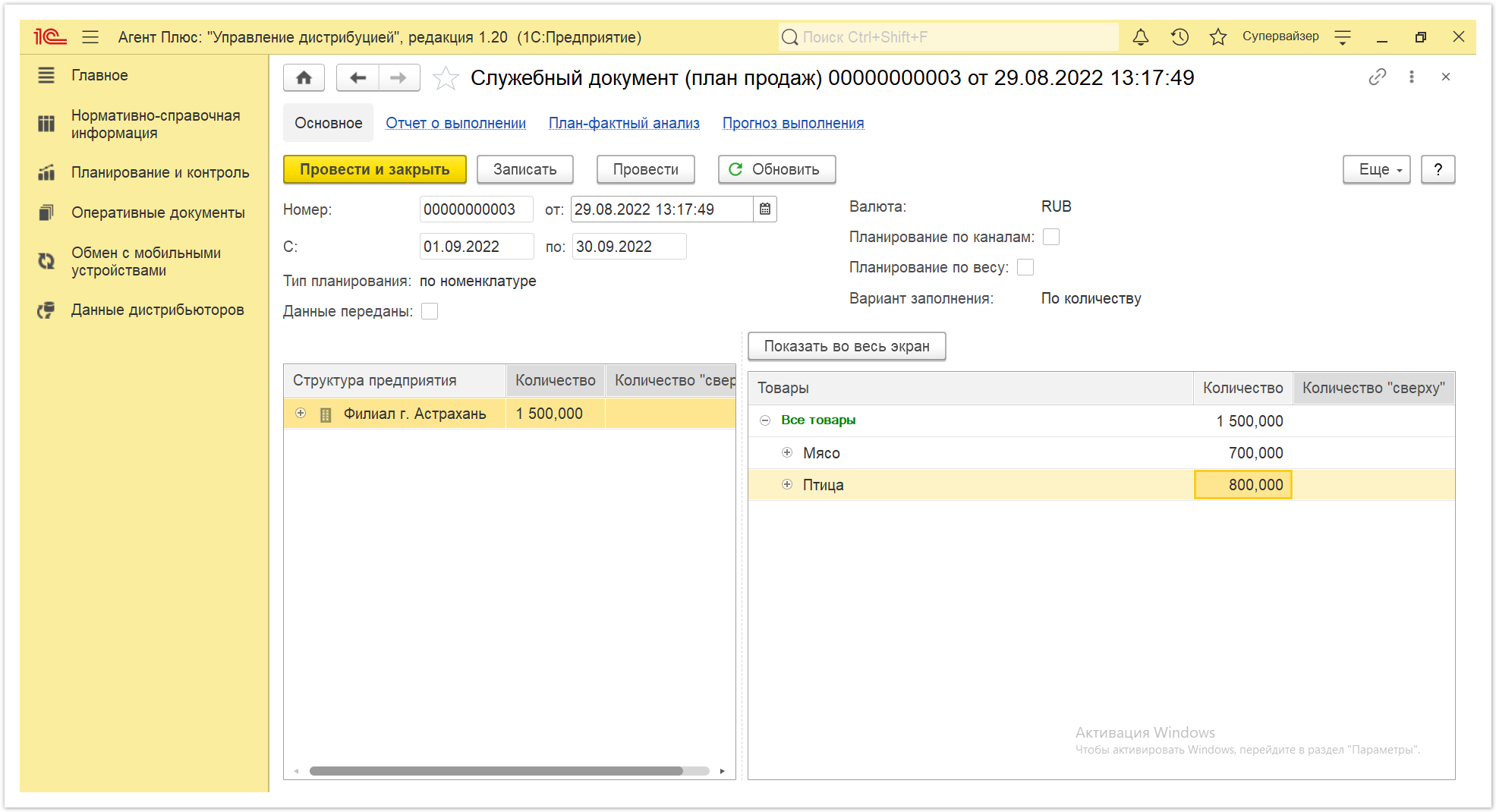Open the notifications bell
1496x812 pixels.
click(x=1140, y=36)
